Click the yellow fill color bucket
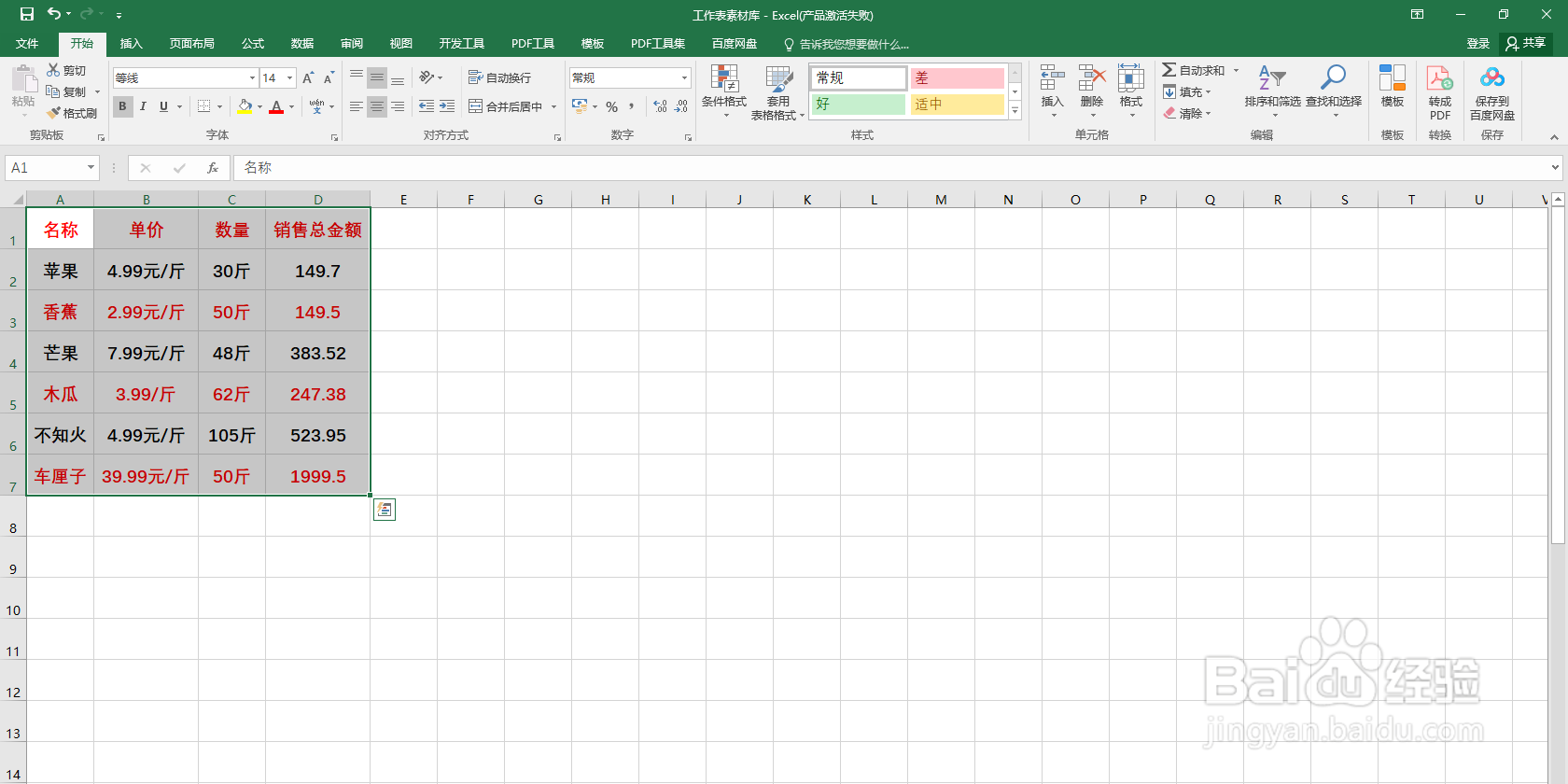This screenshot has width=1568, height=784. pyautogui.click(x=245, y=106)
